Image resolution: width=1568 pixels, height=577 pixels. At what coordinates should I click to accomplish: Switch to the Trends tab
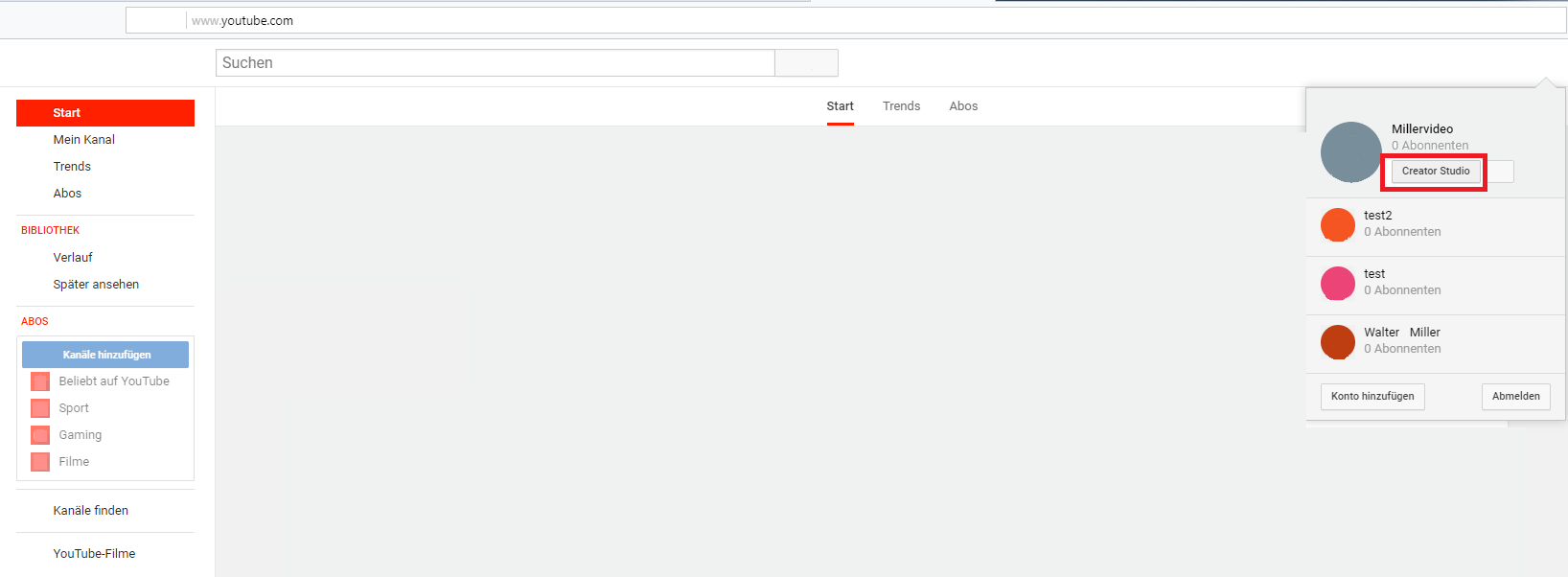(x=901, y=106)
